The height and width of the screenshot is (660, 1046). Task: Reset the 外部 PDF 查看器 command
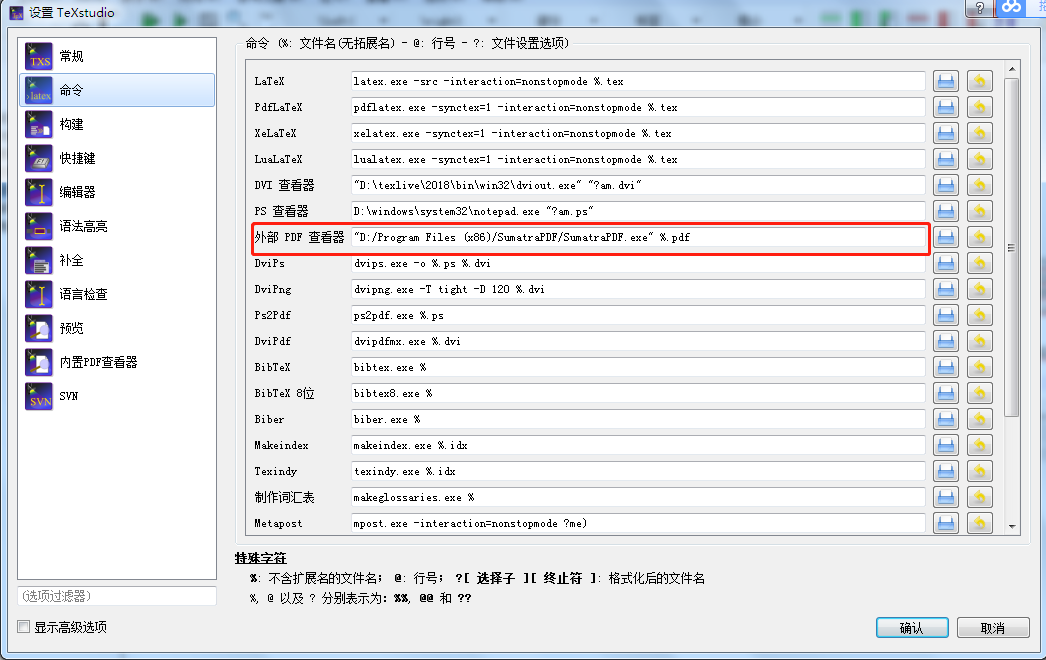click(x=979, y=238)
